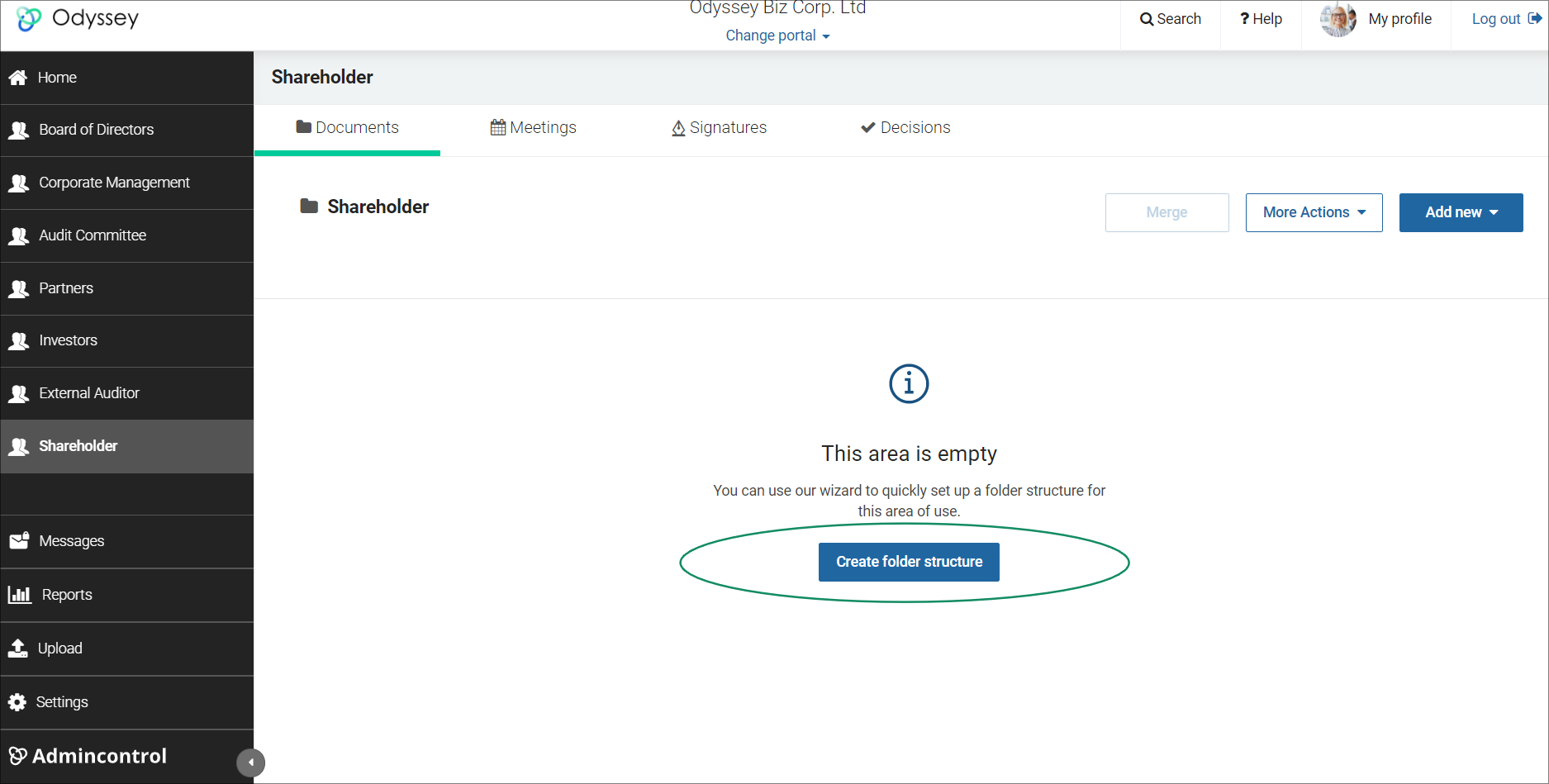Click the 'This area is empty' message
This screenshot has height=784, width=1549.
click(909, 454)
